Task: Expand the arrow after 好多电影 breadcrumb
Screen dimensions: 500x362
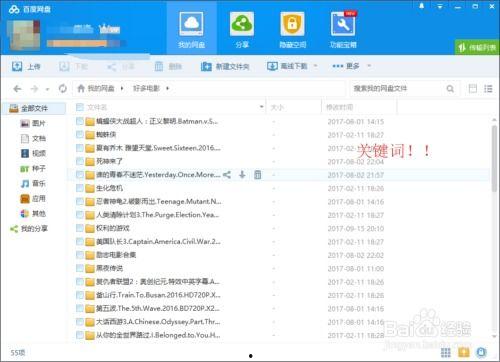Action: coord(168,88)
